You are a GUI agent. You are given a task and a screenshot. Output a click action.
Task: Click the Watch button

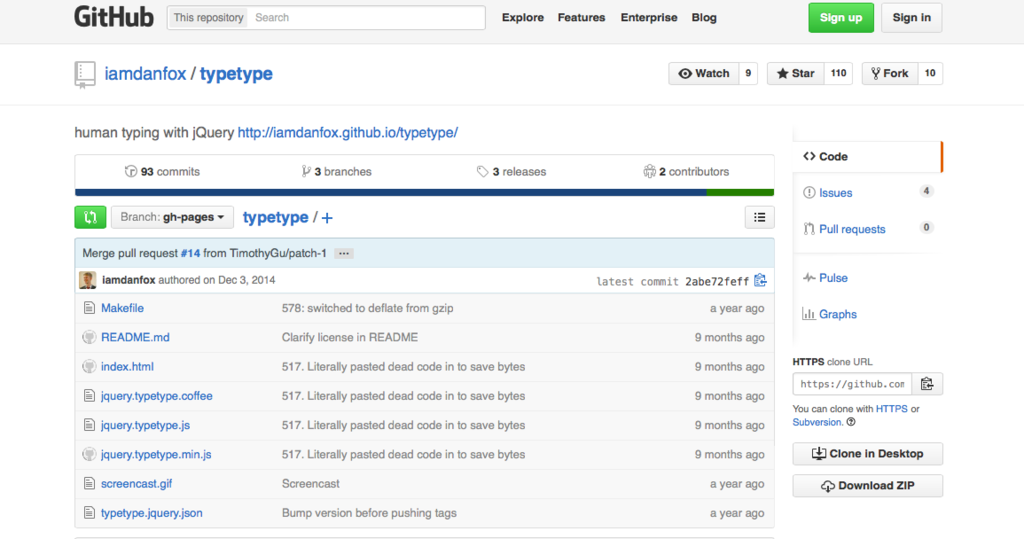pos(704,73)
